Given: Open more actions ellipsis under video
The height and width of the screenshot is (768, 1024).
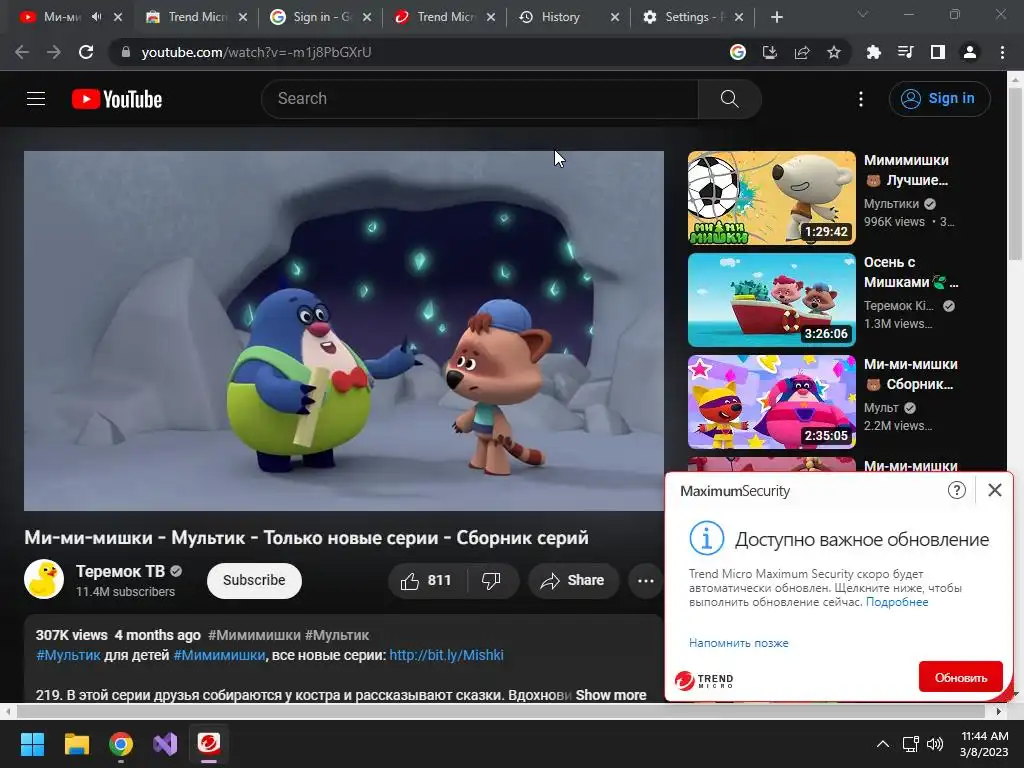Looking at the screenshot, I should (x=645, y=581).
